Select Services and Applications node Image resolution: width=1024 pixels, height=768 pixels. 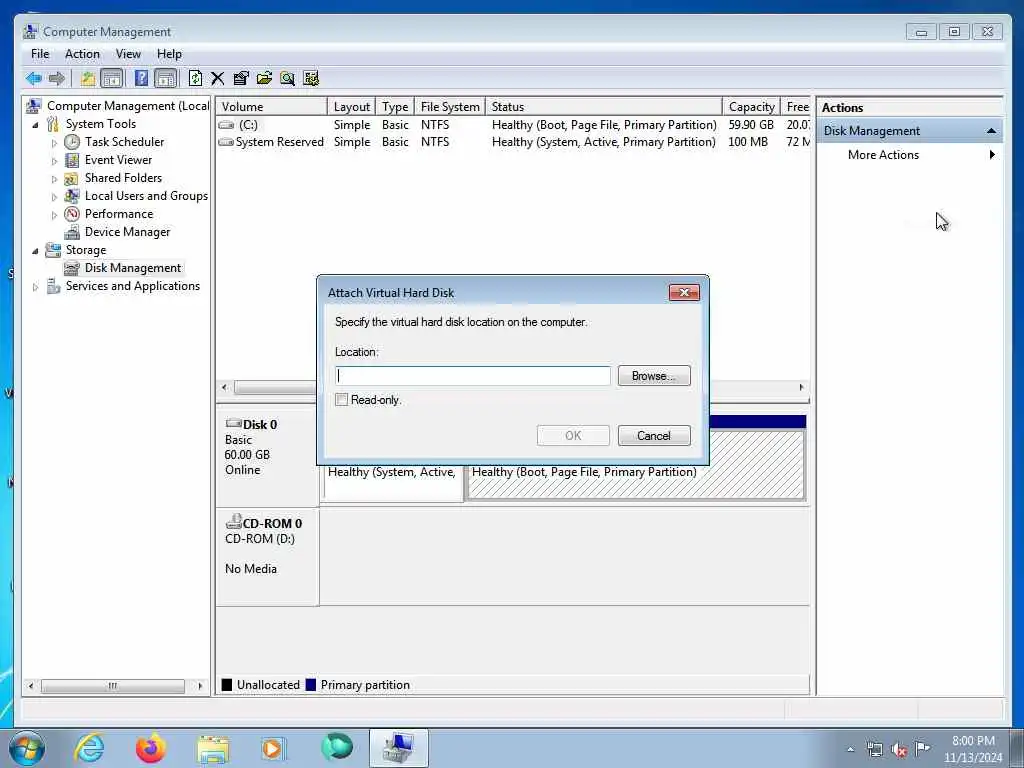[133, 286]
